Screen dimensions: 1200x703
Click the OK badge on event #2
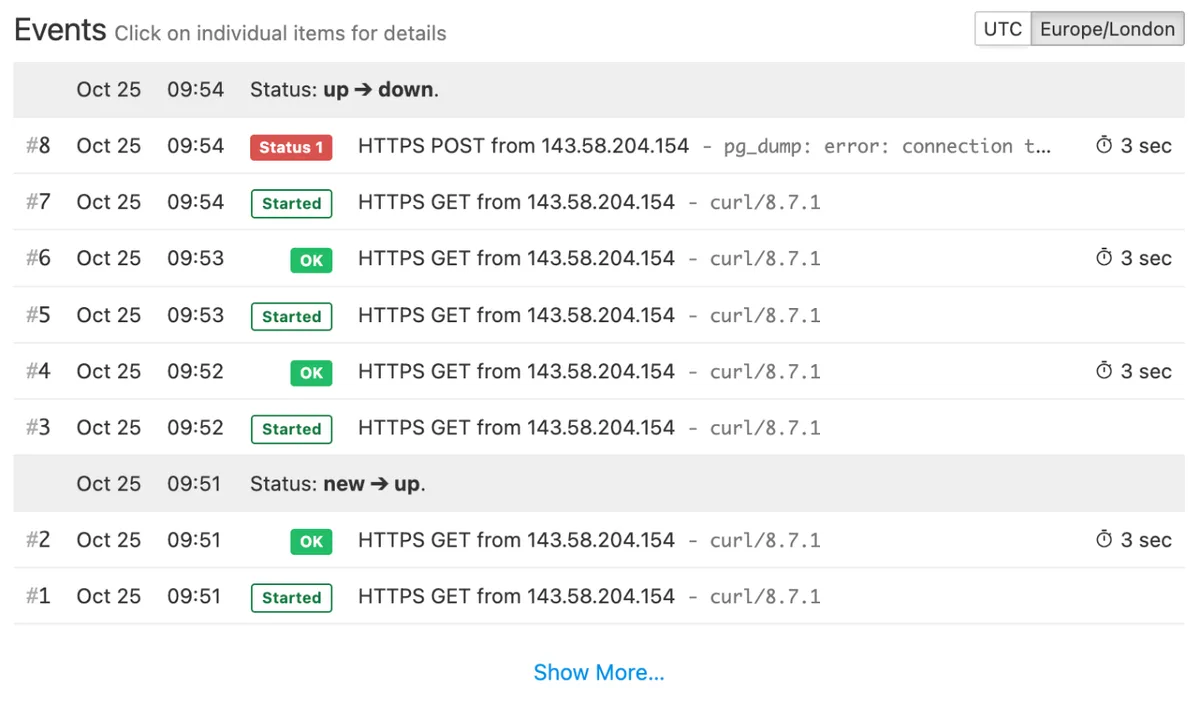(311, 541)
